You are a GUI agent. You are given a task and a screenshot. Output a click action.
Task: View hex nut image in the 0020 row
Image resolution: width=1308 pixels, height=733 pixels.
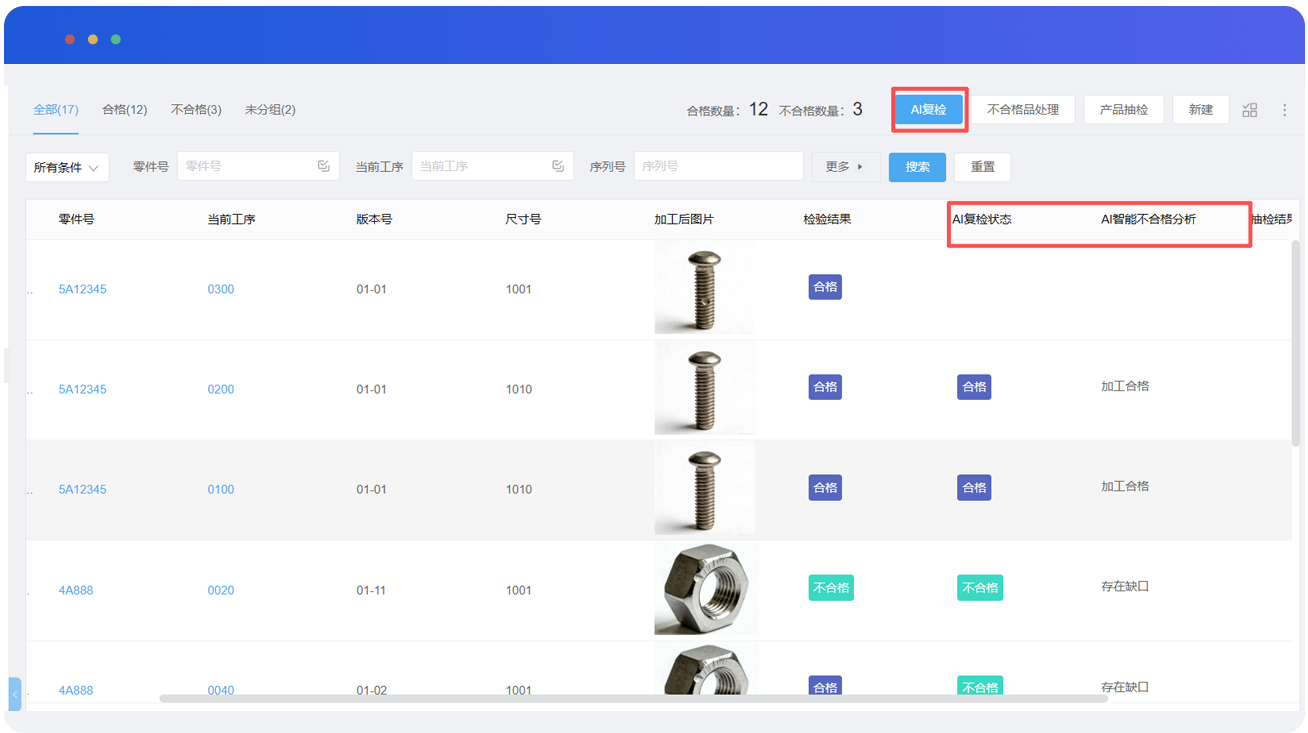pos(706,589)
